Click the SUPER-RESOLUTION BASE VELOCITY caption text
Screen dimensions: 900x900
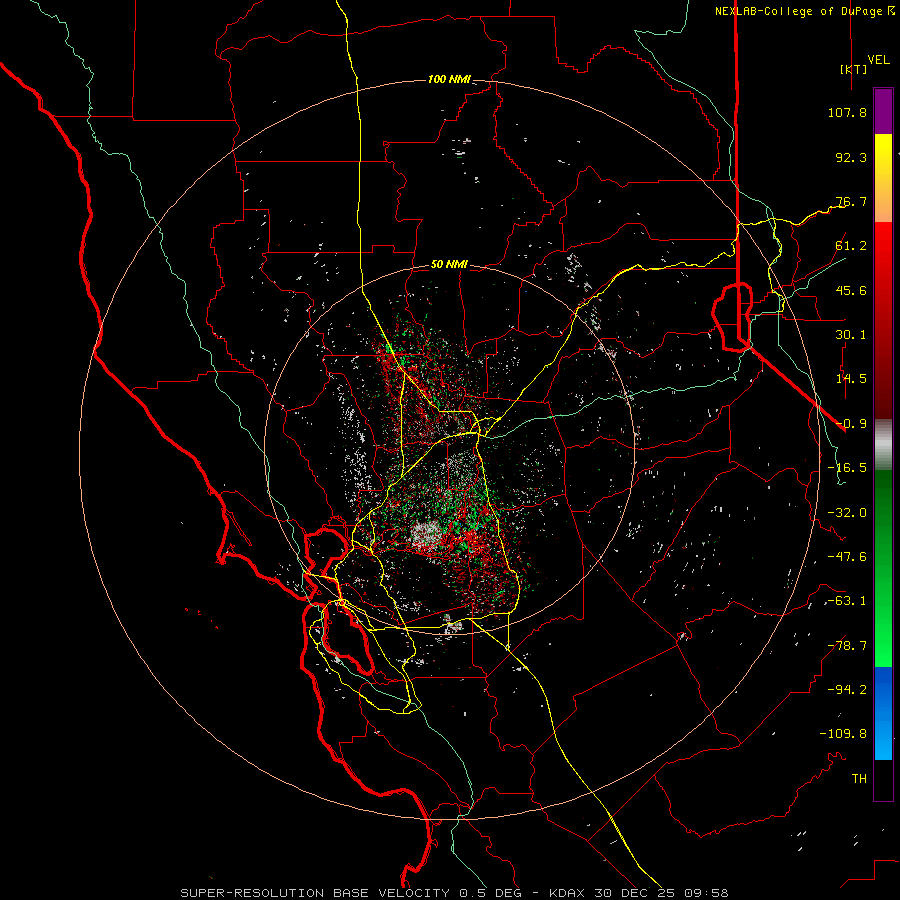pos(315,893)
